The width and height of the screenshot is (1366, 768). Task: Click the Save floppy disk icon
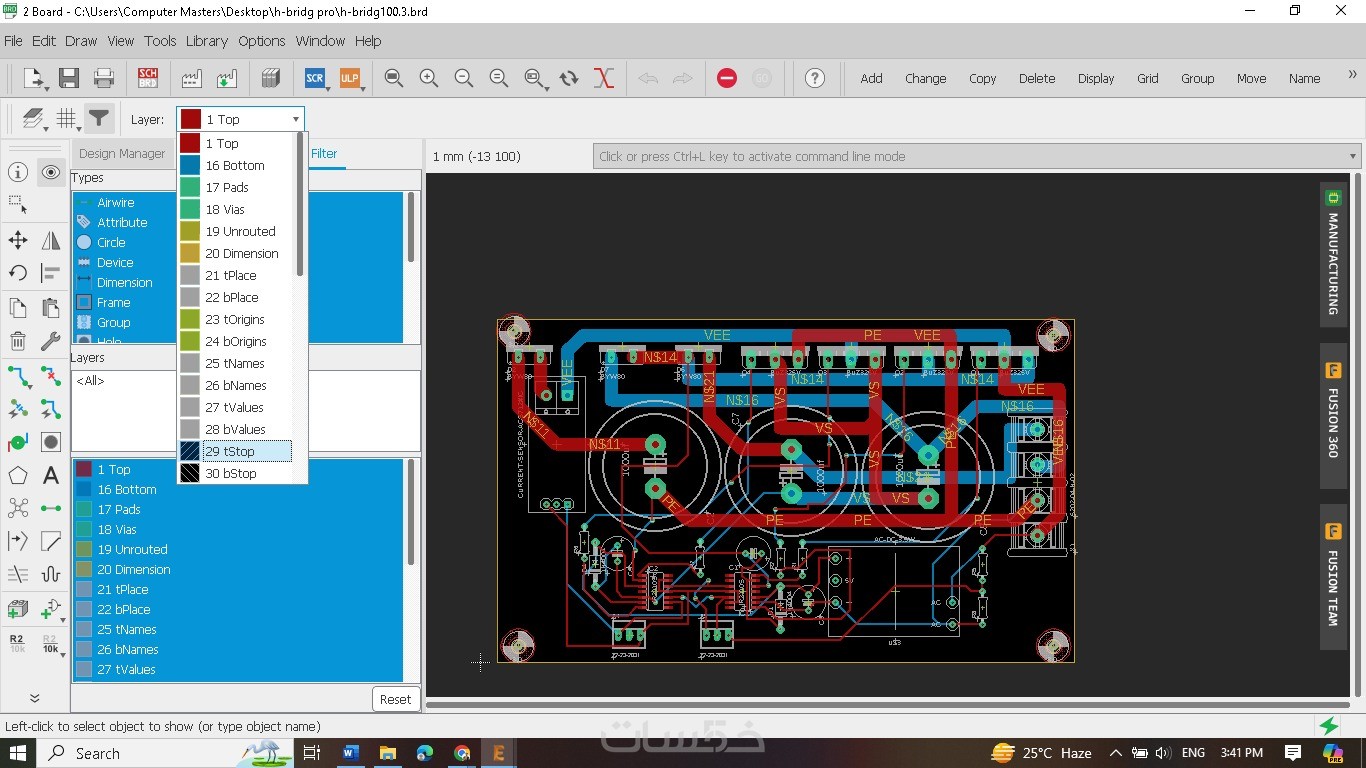[x=68, y=78]
